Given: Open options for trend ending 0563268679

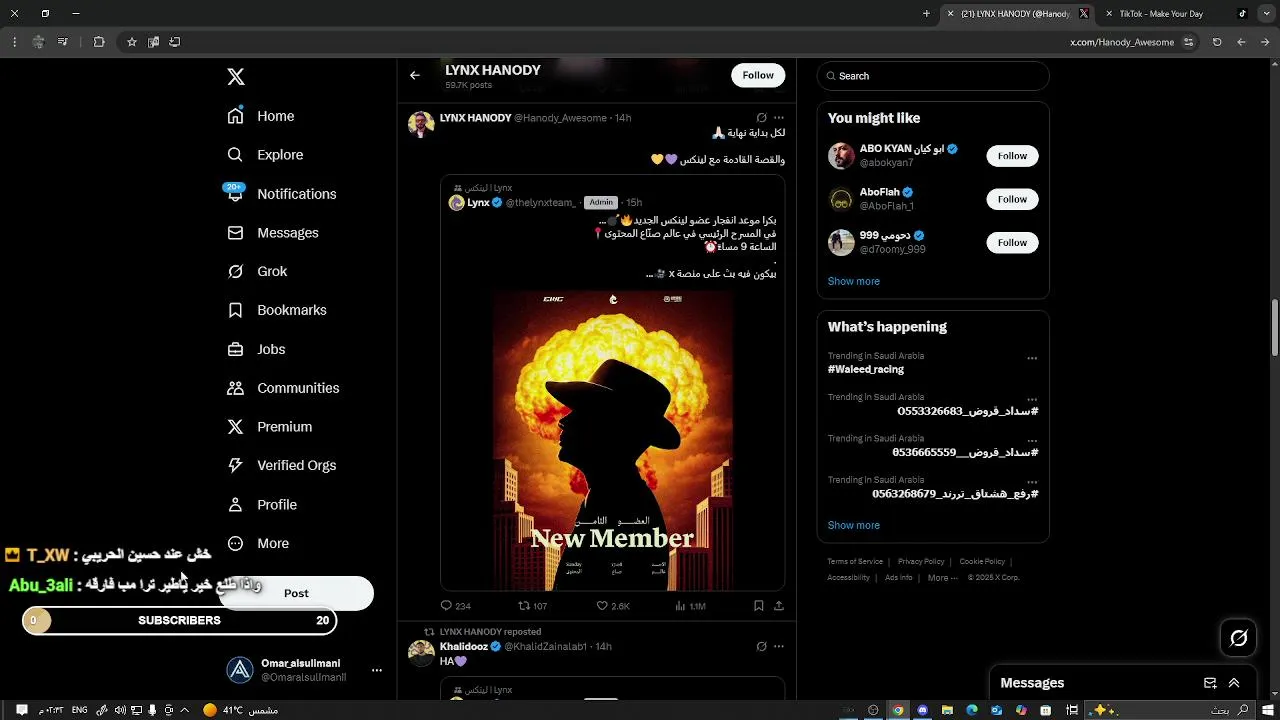Looking at the screenshot, I should (x=1032, y=482).
